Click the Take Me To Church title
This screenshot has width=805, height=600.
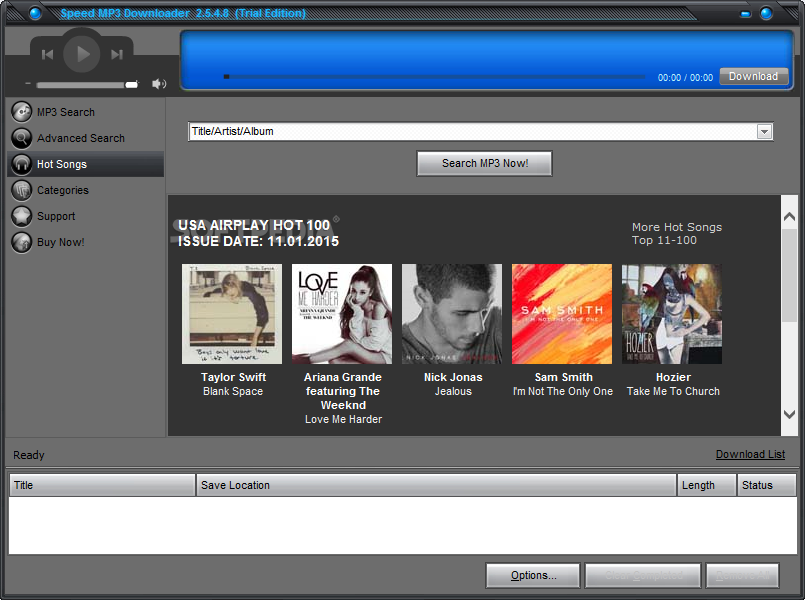tap(673, 391)
